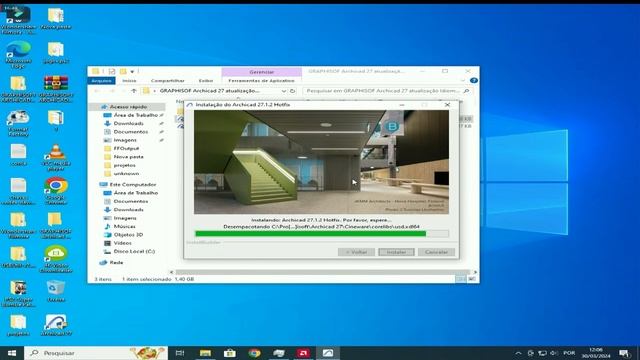Click the Windows Start button
The image size is (640, 360).
click(x=12, y=353)
